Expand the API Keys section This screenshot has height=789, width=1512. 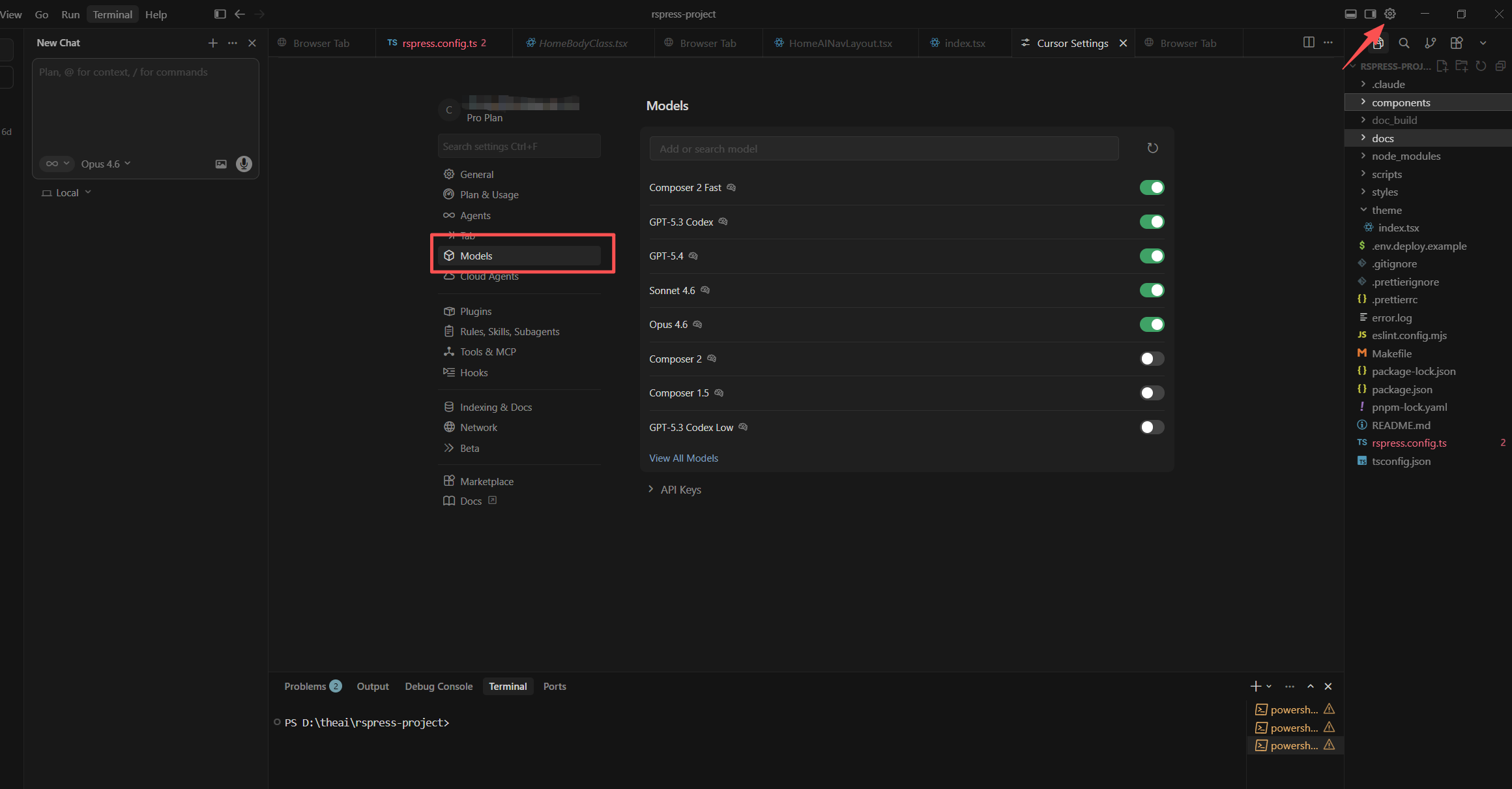pos(680,490)
